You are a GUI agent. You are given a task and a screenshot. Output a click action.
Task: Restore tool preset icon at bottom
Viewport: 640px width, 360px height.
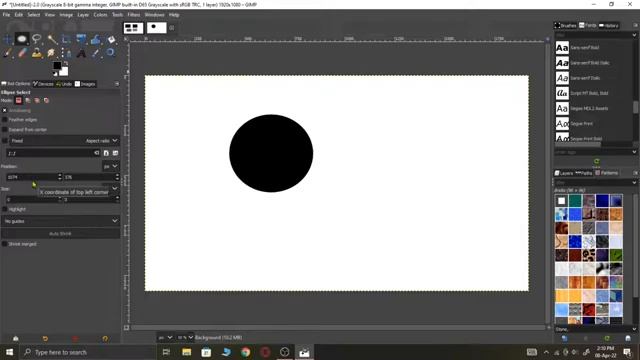click(45, 338)
